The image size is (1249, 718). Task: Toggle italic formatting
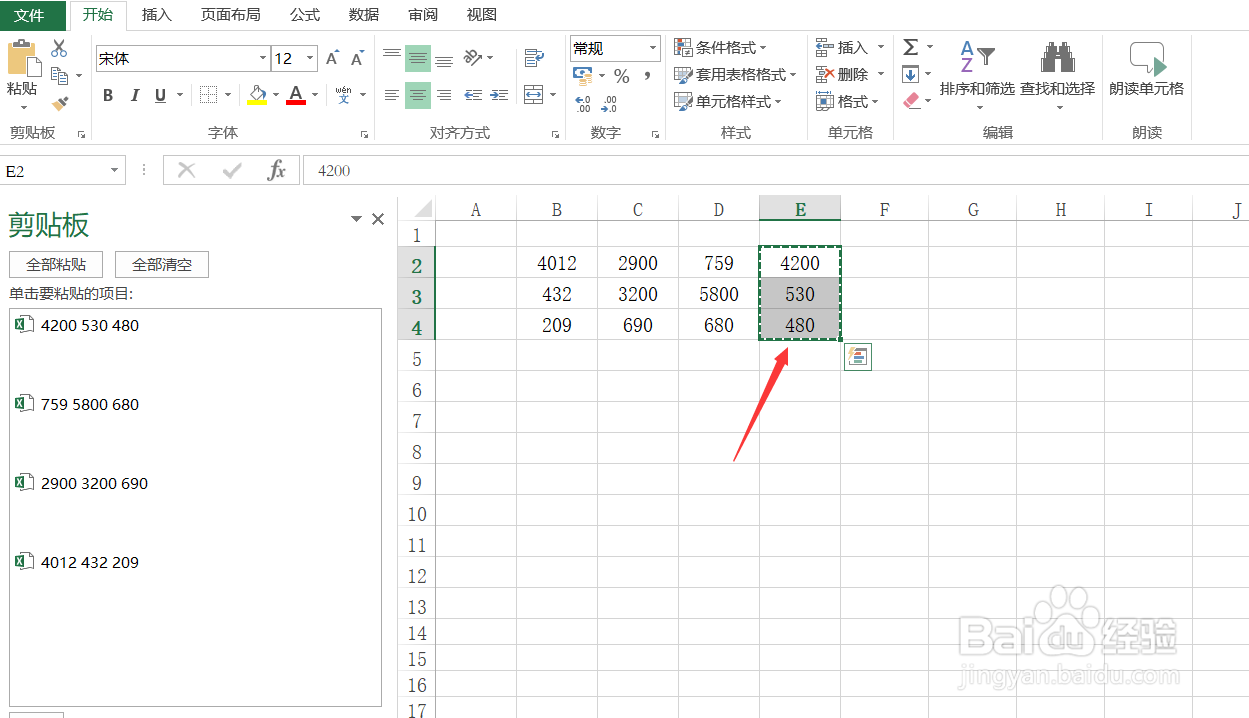134,95
